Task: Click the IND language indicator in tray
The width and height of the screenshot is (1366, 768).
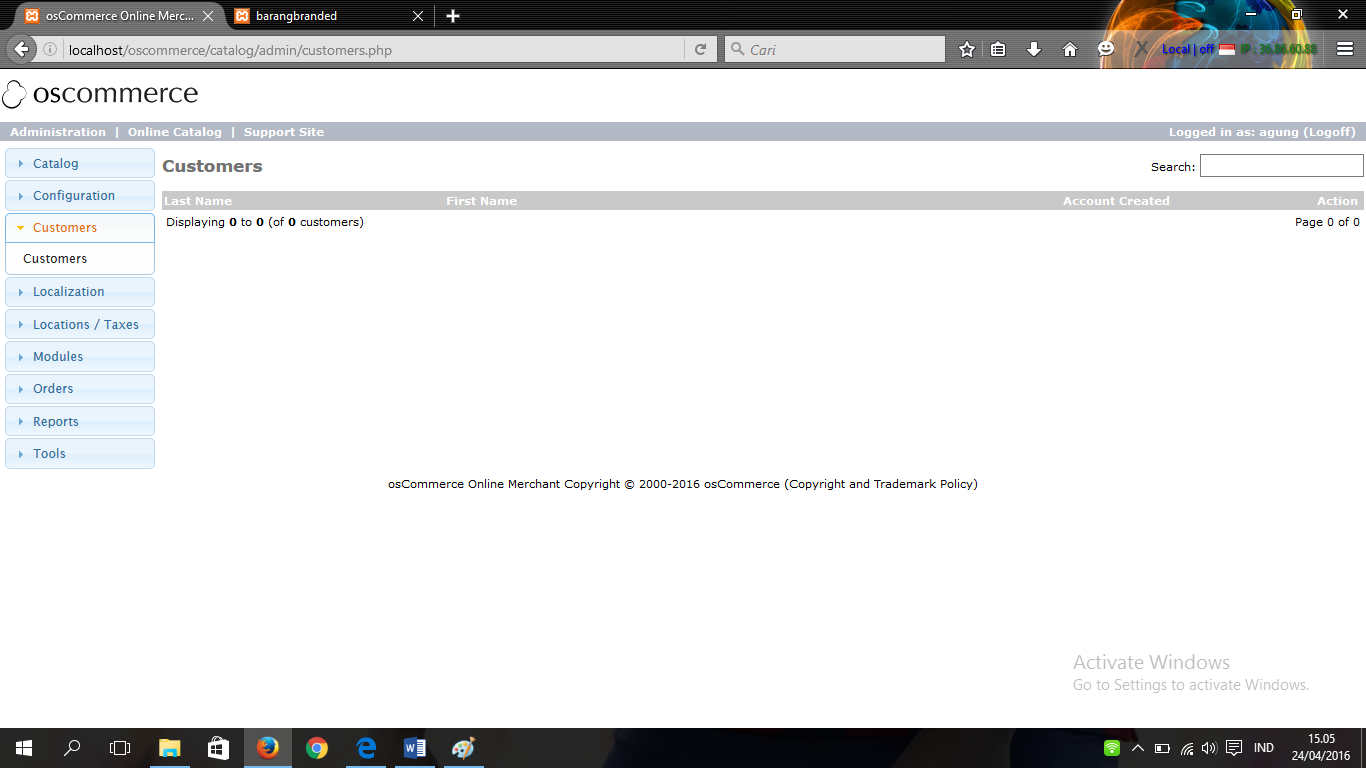Action: 1264,748
